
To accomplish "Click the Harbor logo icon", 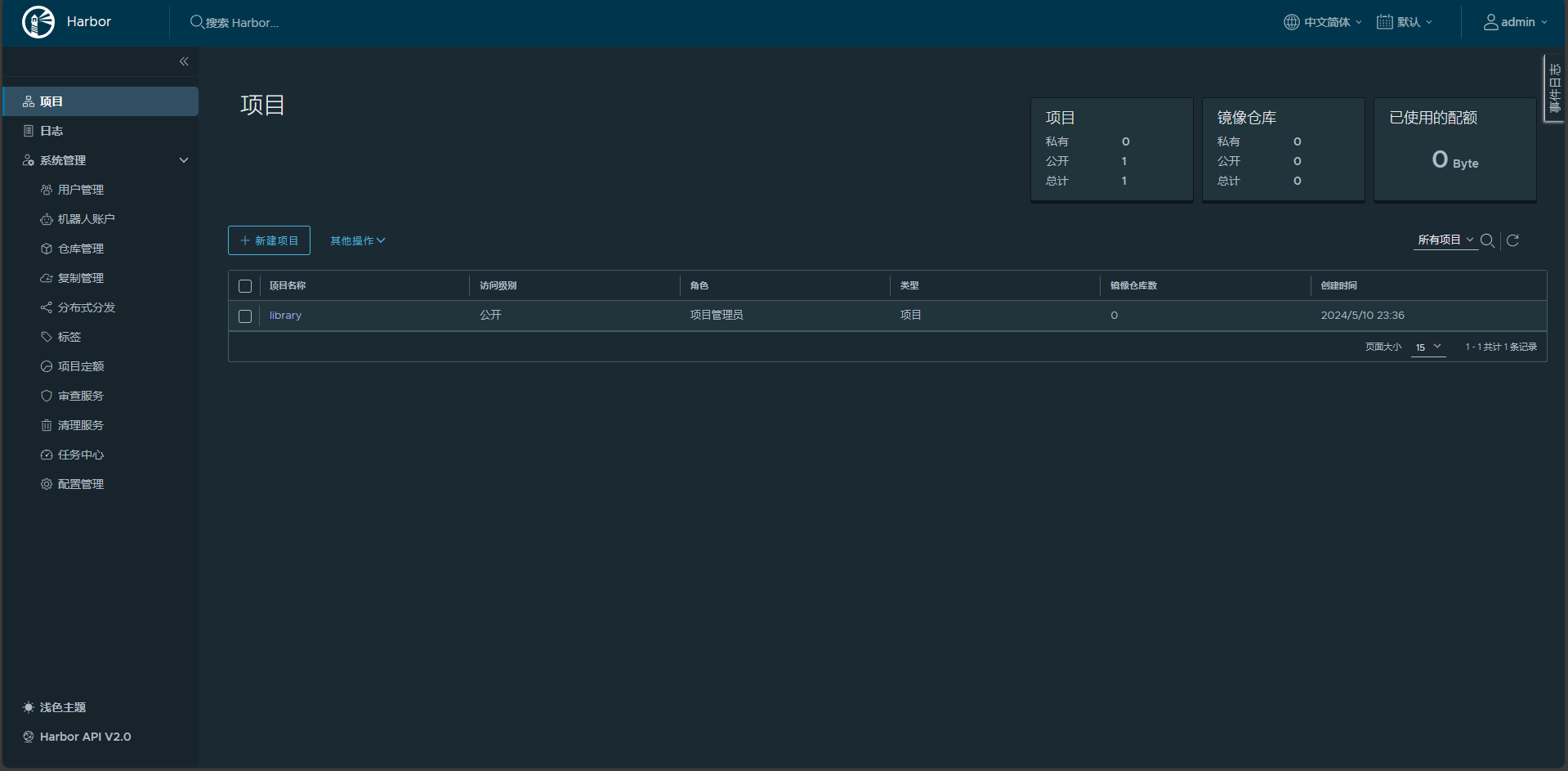I will click(38, 22).
